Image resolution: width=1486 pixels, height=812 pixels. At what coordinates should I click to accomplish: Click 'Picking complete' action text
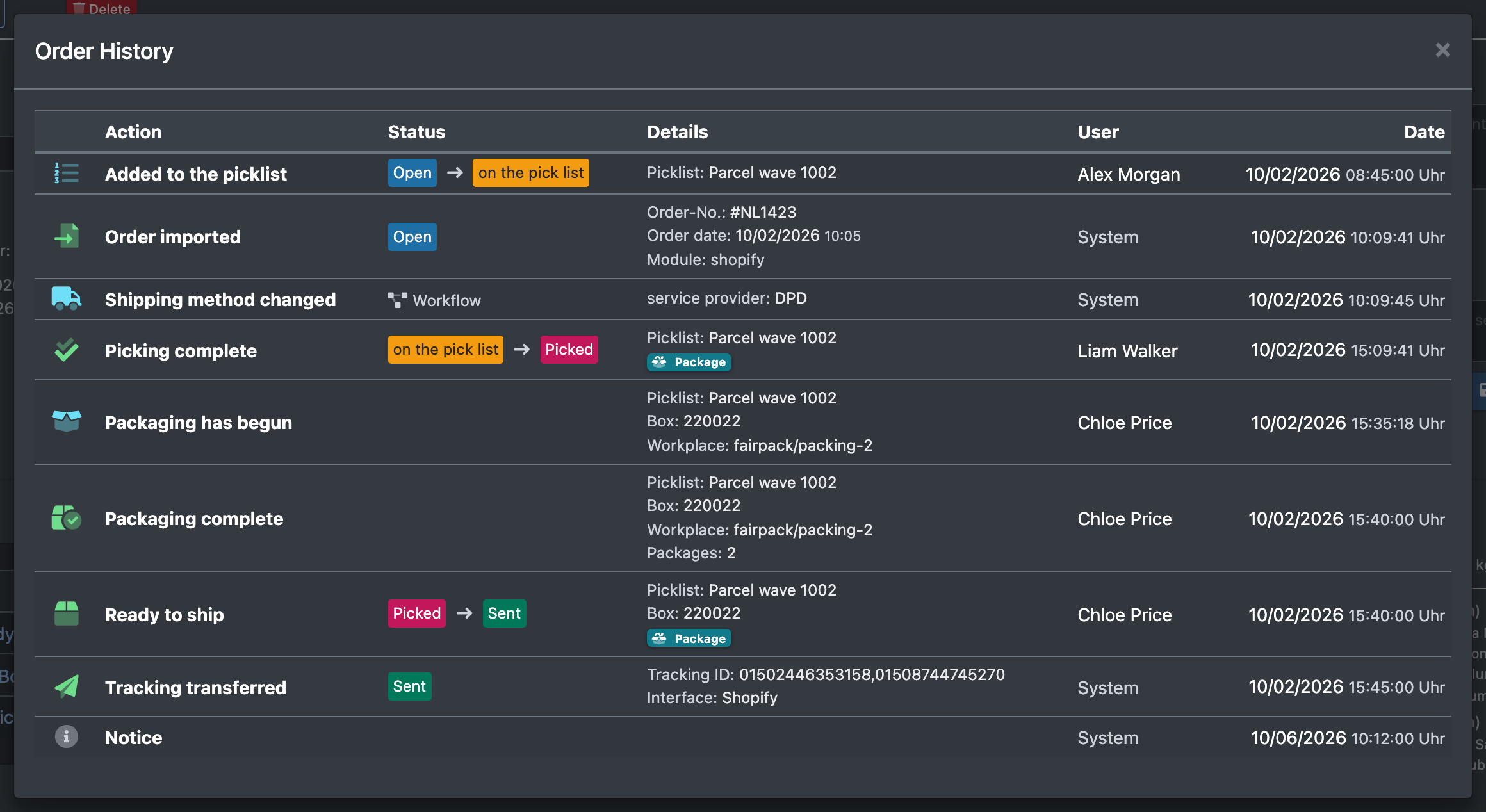[181, 351]
